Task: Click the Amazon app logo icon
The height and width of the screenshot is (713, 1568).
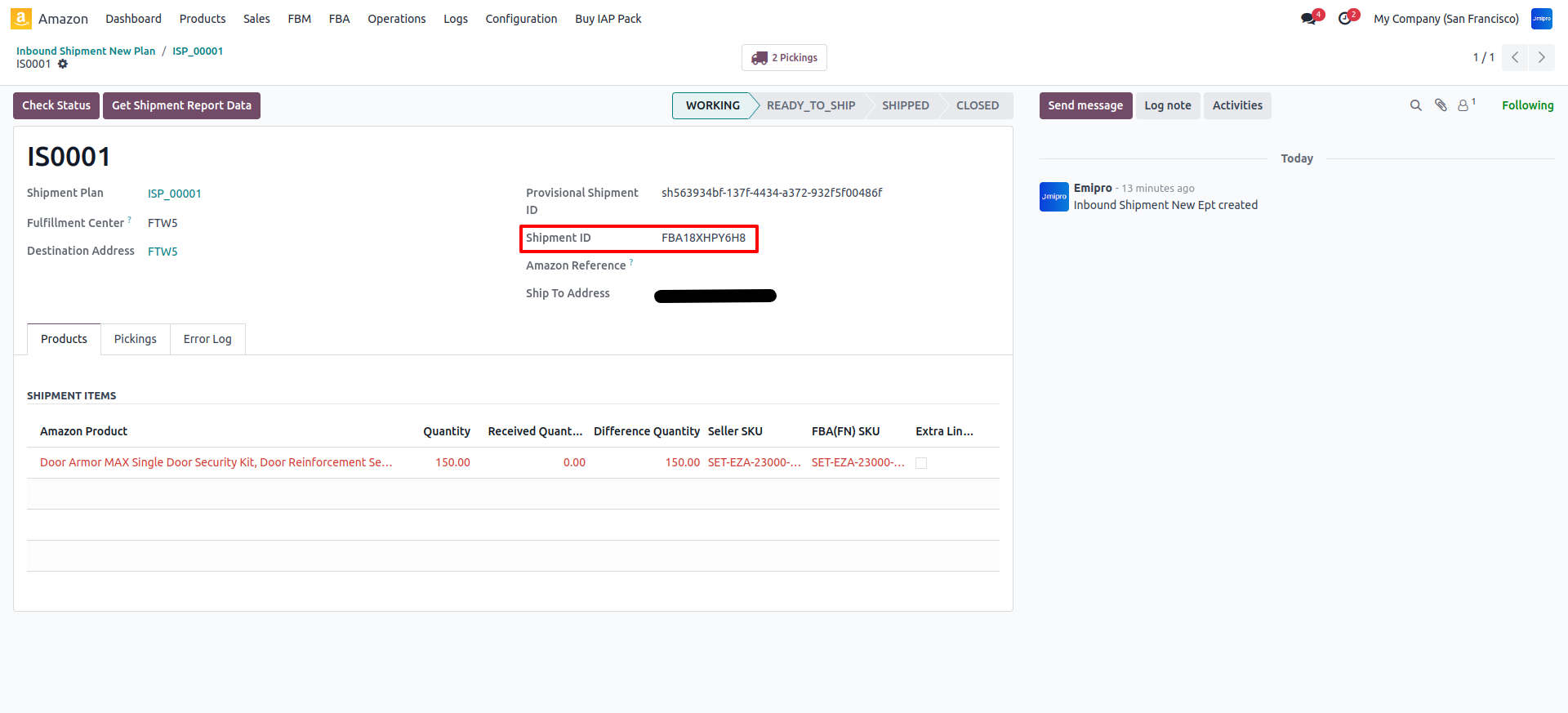Action: click(21, 18)
